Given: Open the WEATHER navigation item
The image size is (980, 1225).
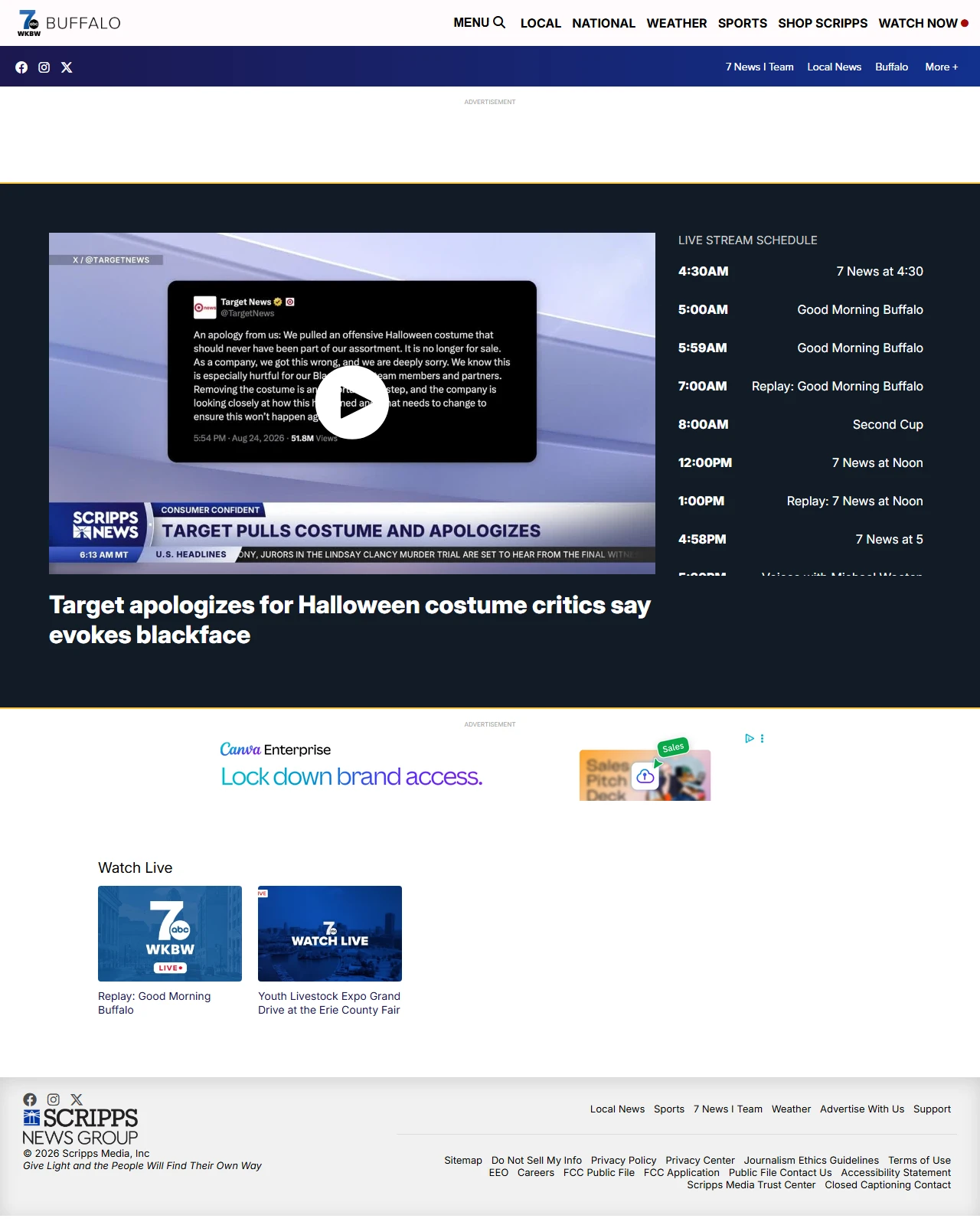Looking at the screenshot, I should pyautogui.click(x=677, y=23).
